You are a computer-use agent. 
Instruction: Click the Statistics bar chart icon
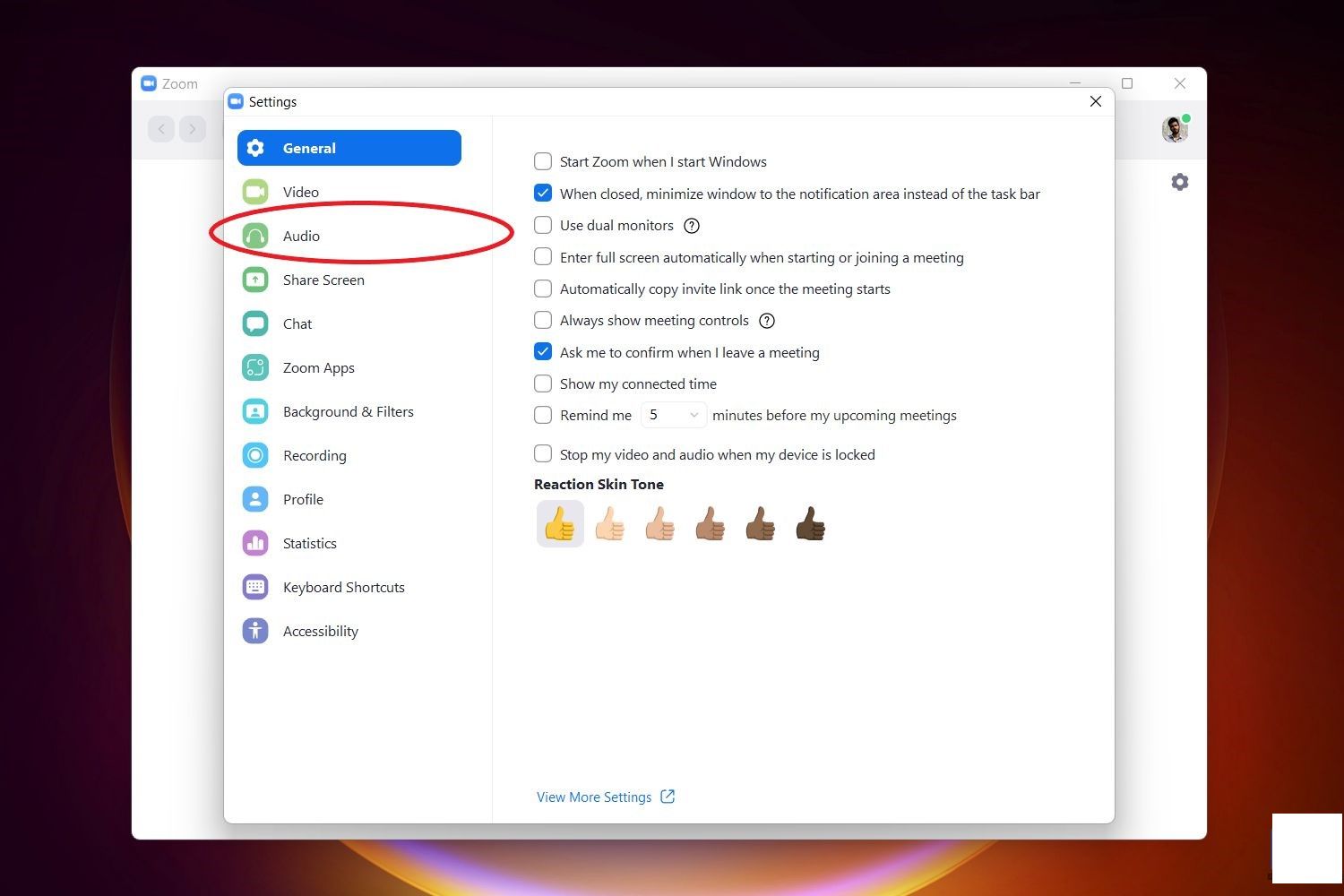[255, 543]
